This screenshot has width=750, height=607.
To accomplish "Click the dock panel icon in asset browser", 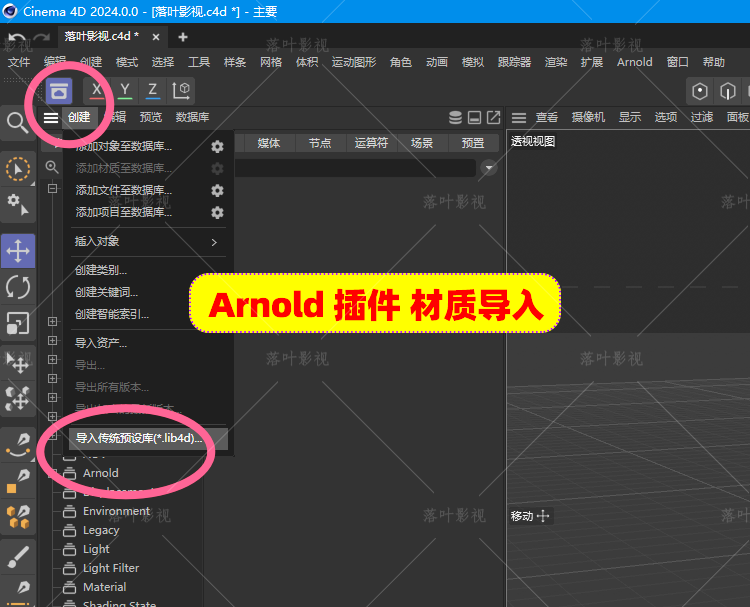I will click(474, 117).
